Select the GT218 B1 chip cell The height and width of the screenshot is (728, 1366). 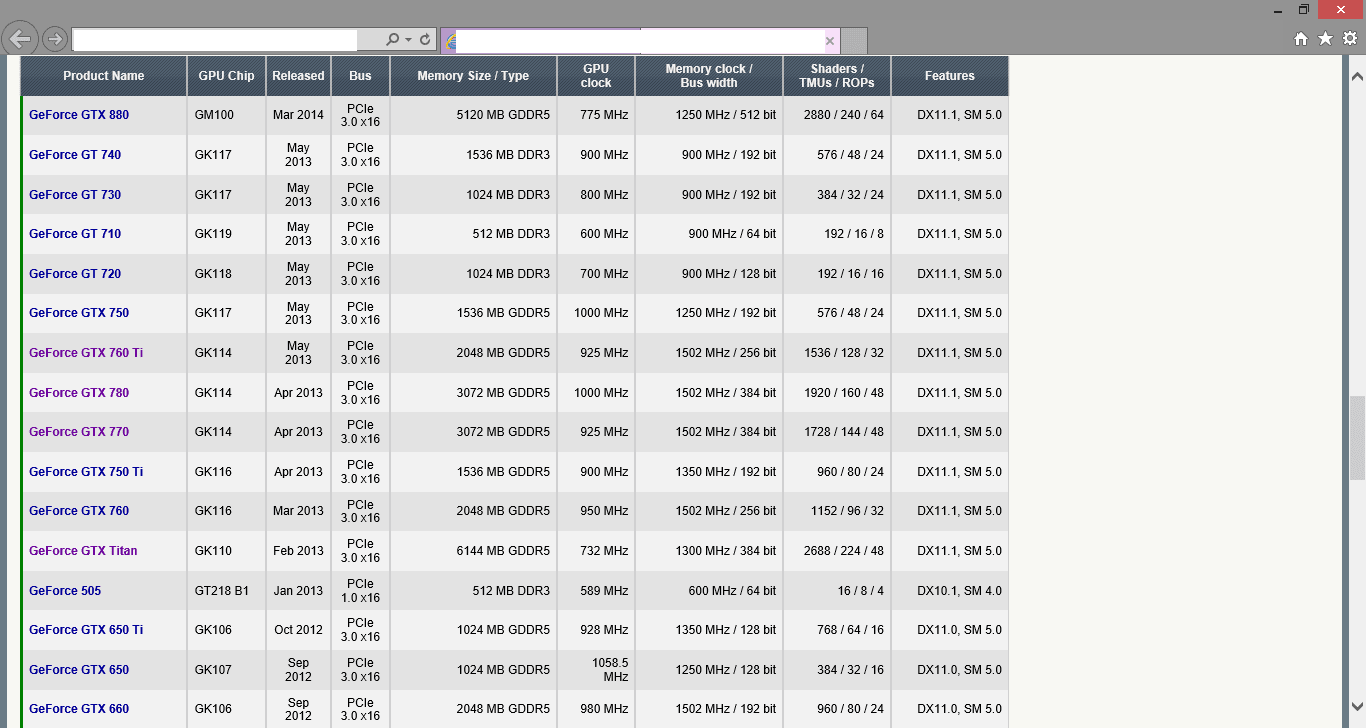pos(226,591)
